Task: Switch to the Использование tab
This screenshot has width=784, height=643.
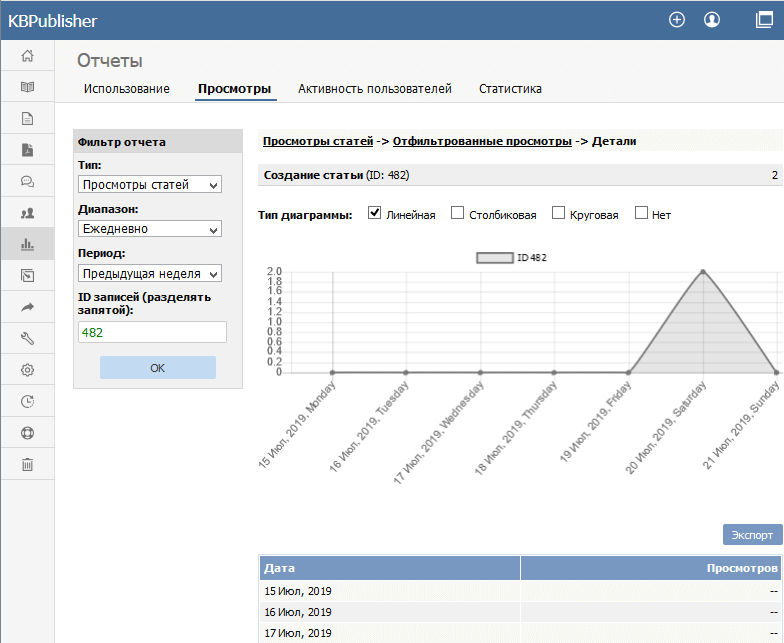Action: pyautogui.click(x=126, y=88)
